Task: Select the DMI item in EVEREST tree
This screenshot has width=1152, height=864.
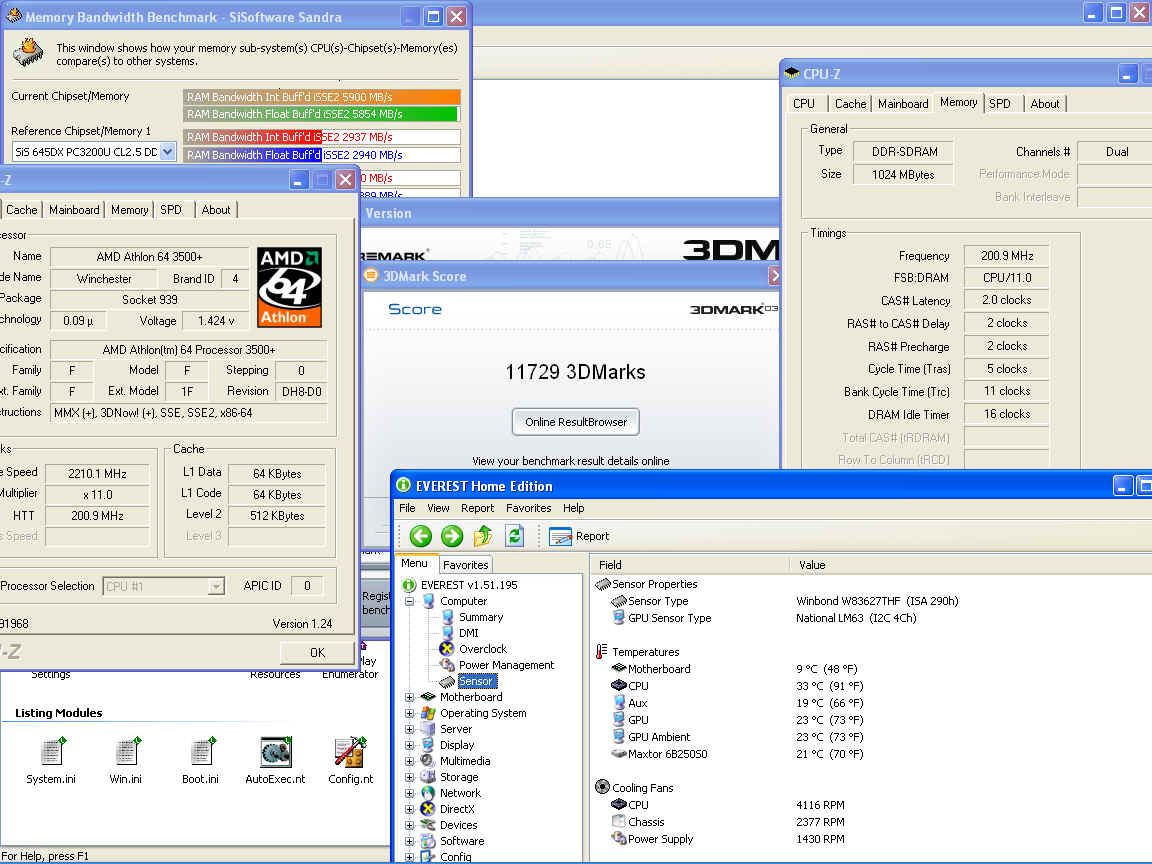Action: pyautogui.click(x=469, y=633)
